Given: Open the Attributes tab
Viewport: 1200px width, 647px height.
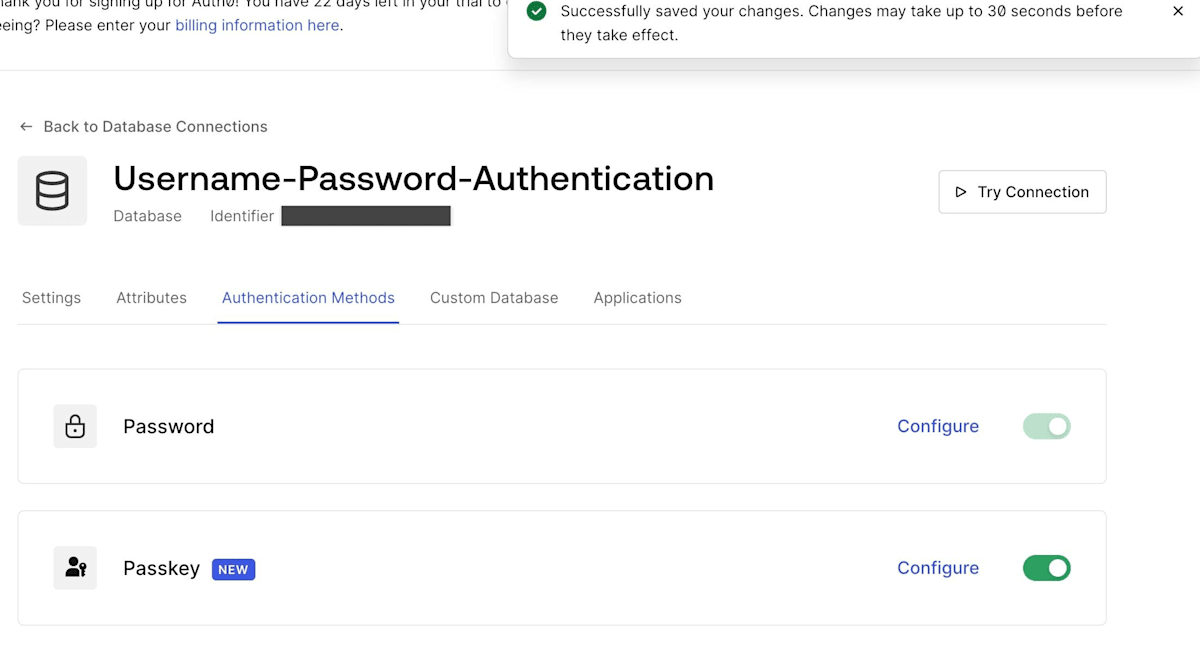Looking at the screenshot, I should (x=151, y=298).
